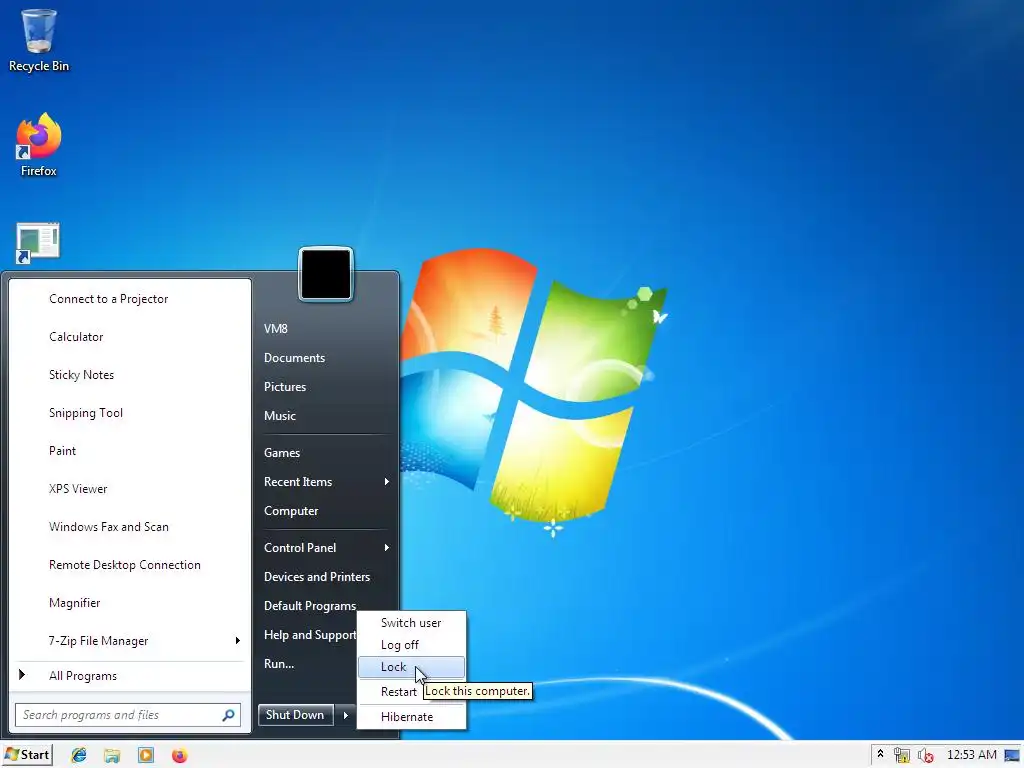Show hidden system tray icons
The height and width of the screenshot is (768, 1024).
(x=880, y=754)
